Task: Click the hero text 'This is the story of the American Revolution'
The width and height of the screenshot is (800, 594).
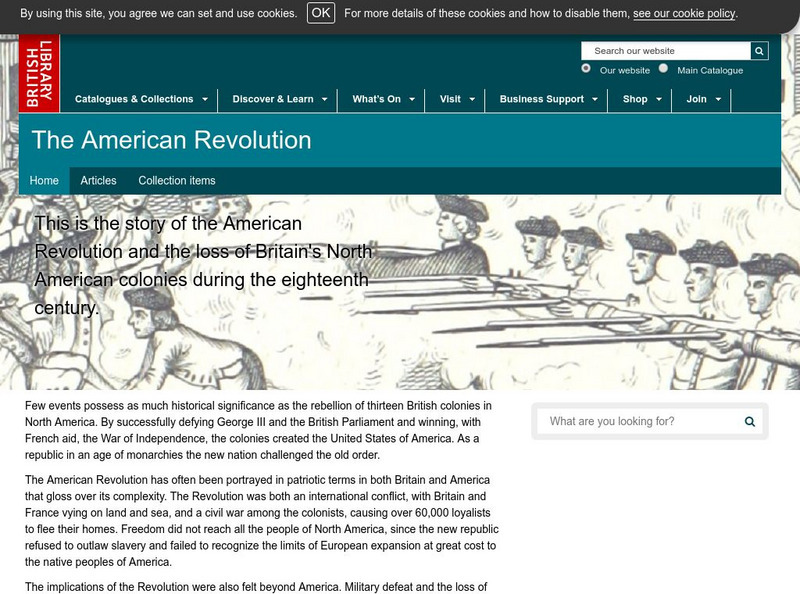Action: (x=203, y=265)
